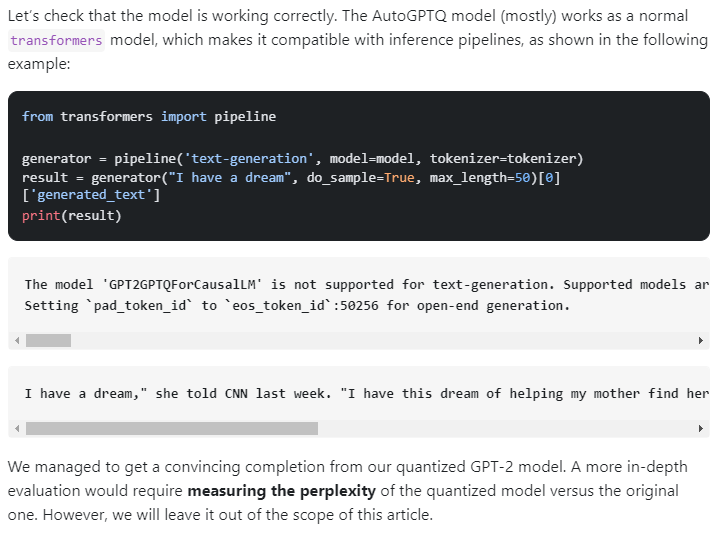
Task: Click the empty scrollbar track under the generated text
Action: [x=500, y=428]
